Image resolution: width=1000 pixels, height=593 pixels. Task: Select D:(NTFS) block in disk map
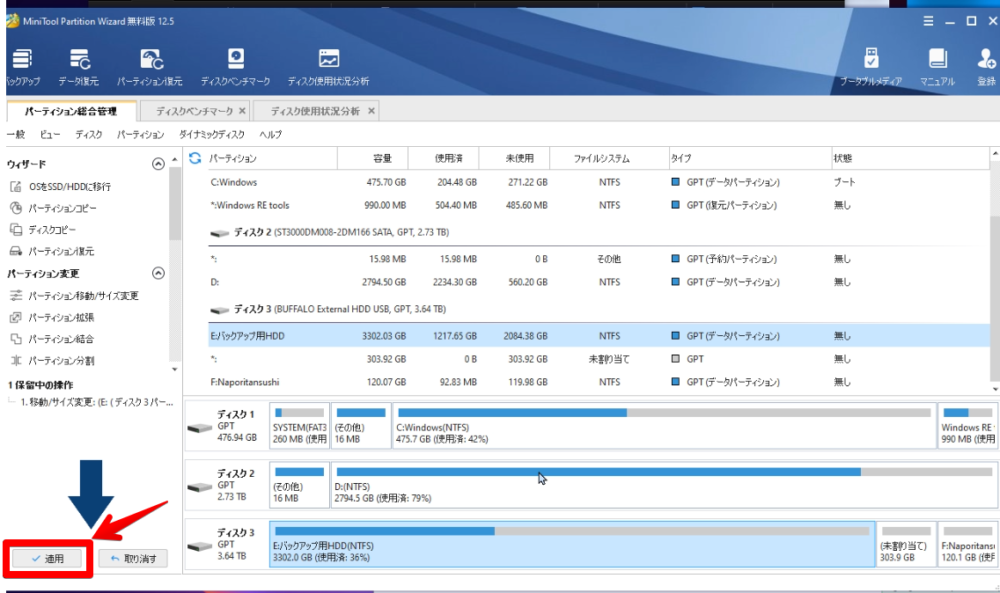(x=663, y=485)
